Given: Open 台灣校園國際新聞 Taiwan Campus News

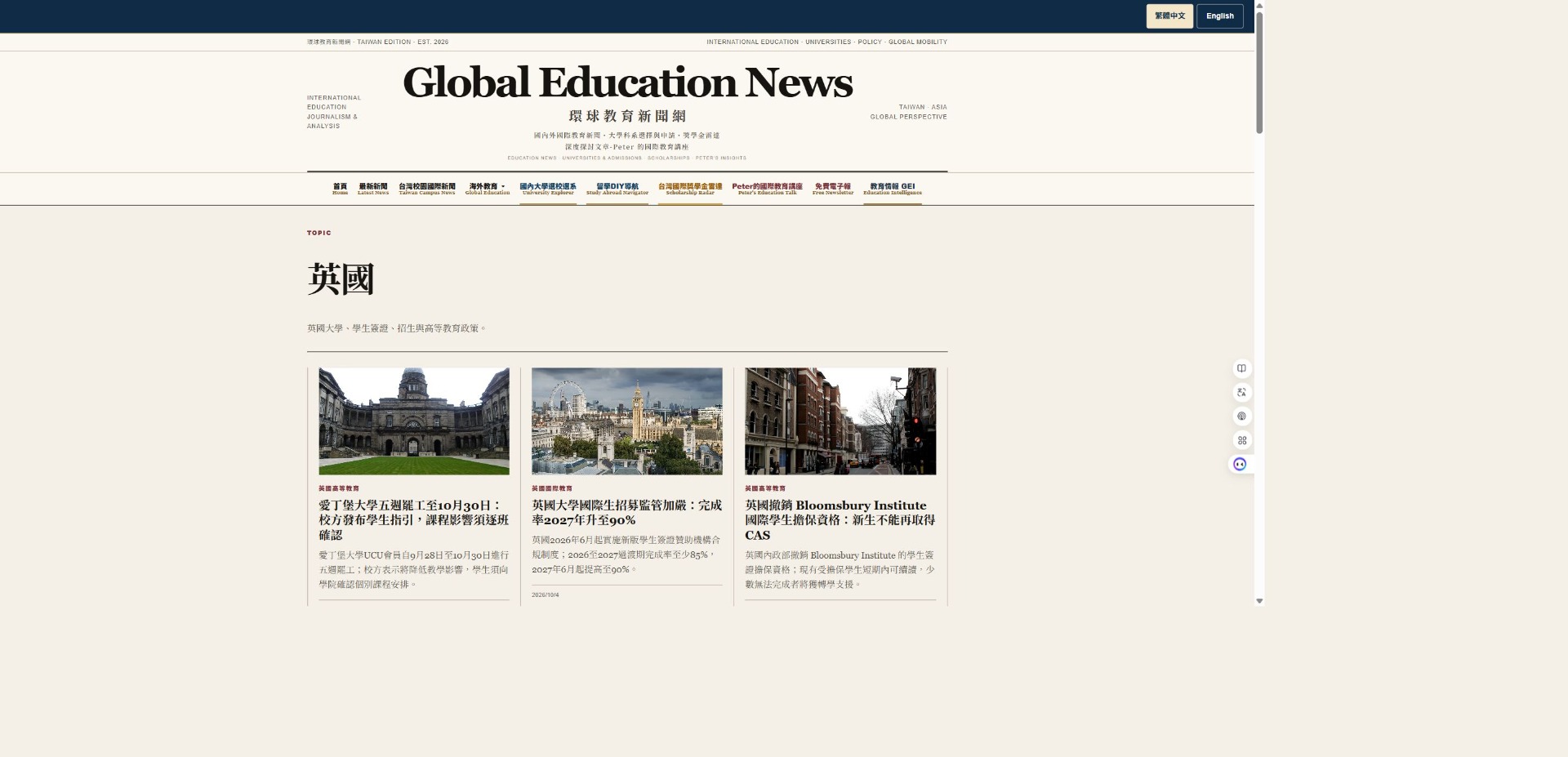Looking at the screenshot, I should (427, 189).
